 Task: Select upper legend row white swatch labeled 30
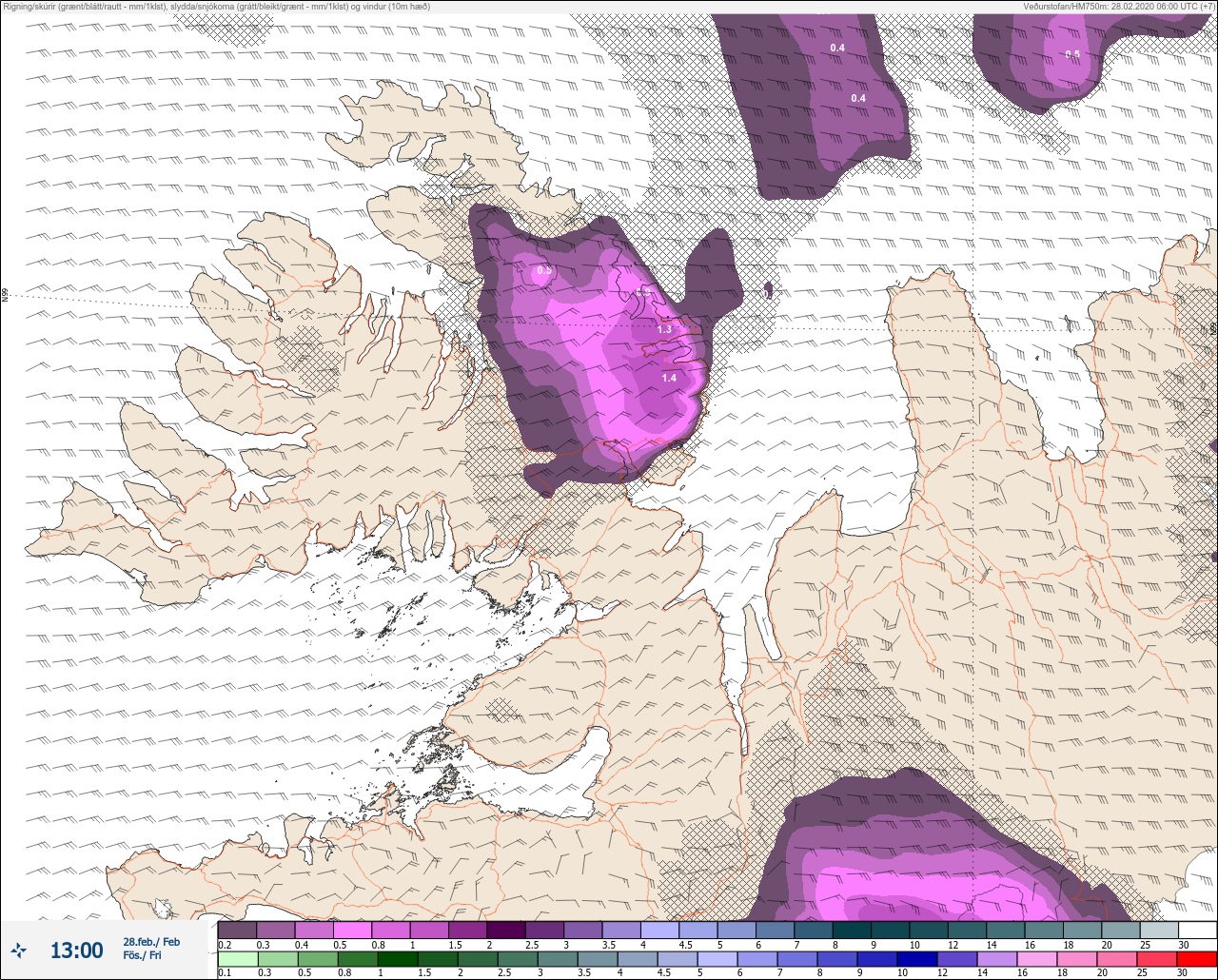coord(1197,931)
